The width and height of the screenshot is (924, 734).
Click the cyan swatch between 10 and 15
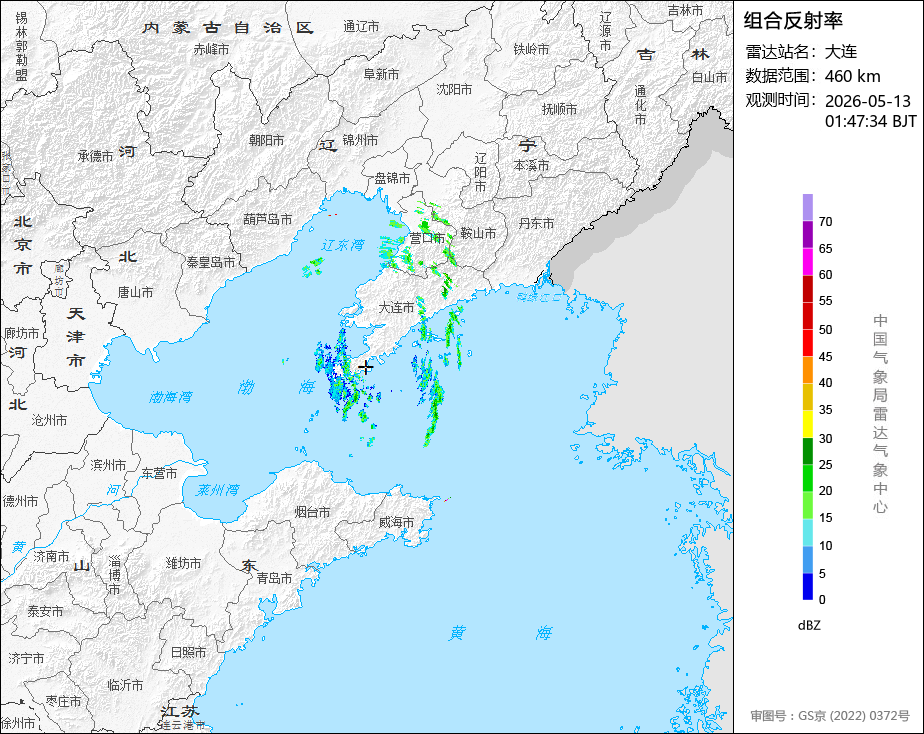808,533
